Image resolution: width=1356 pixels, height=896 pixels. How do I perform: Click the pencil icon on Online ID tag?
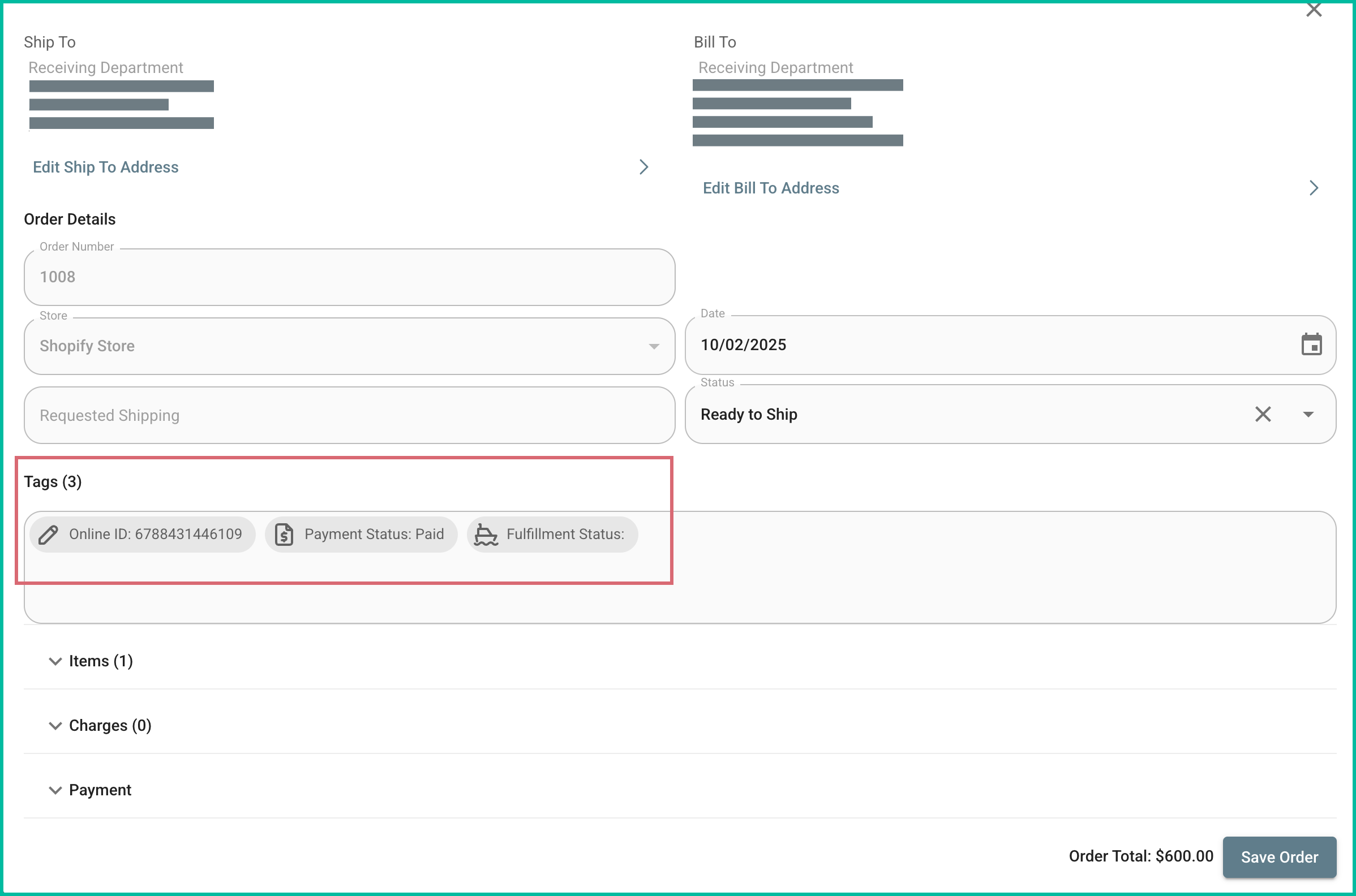point(49,535)
